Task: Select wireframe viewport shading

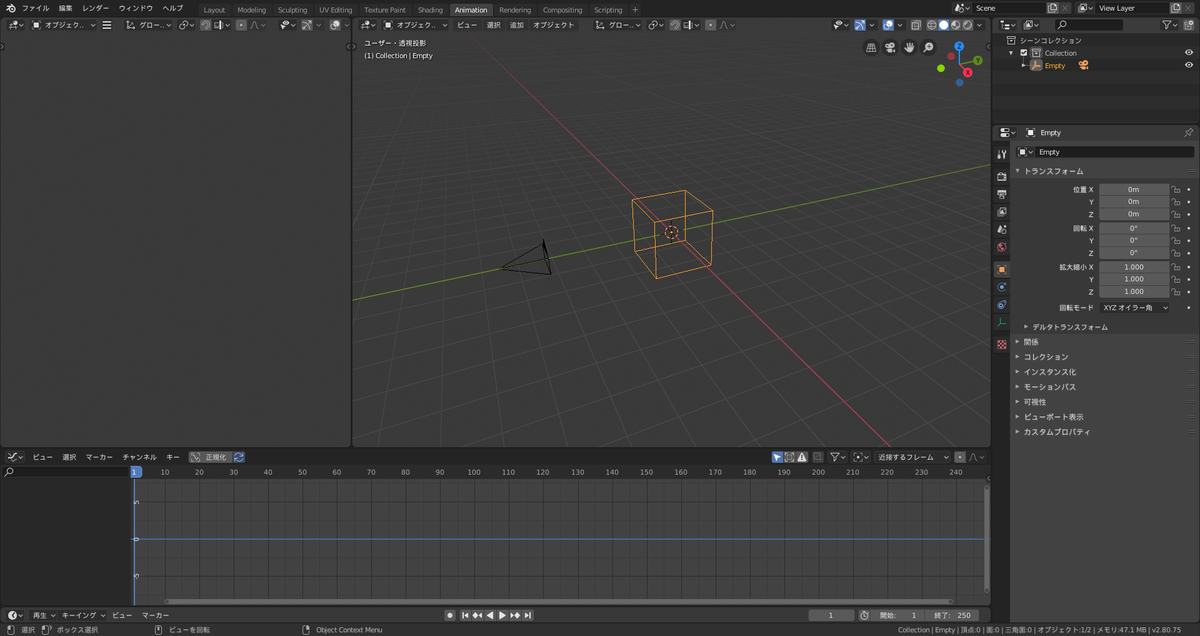Action: (x=931, y=25)
